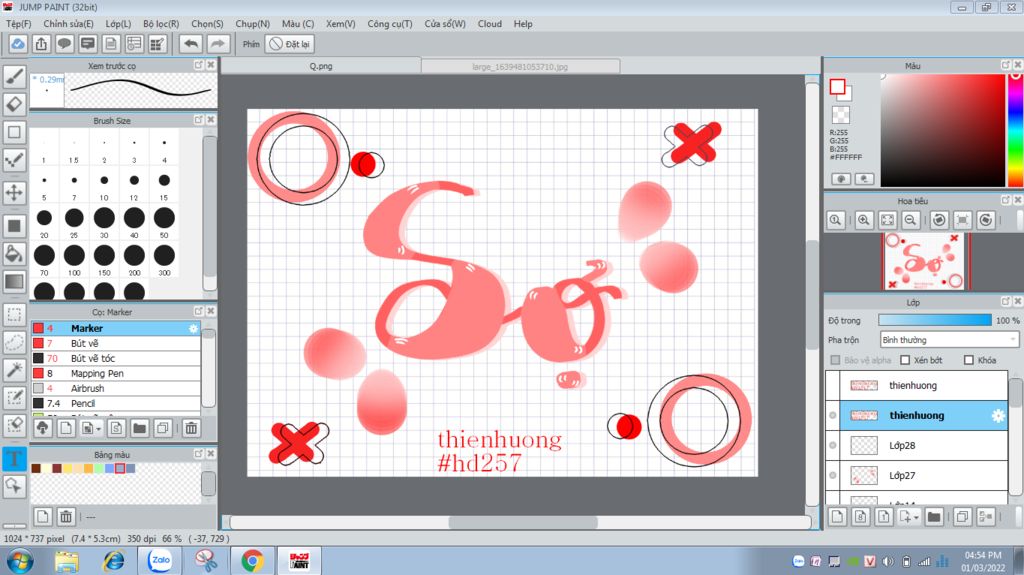Select the Shape rectangle tool
Screen dimensions: 1024x575
coord(14,132)
